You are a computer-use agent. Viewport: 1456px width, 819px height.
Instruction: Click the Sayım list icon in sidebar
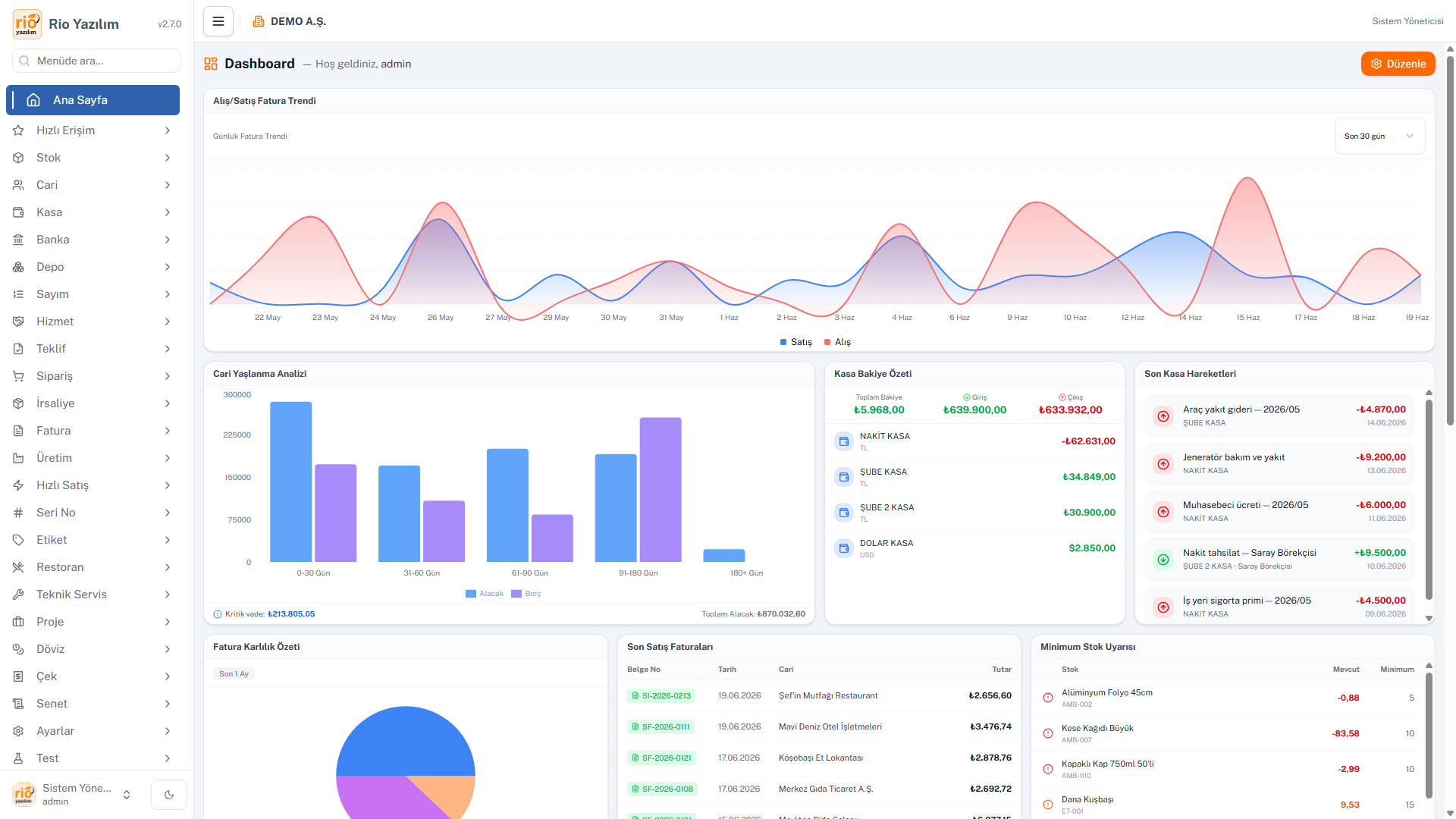18,294
